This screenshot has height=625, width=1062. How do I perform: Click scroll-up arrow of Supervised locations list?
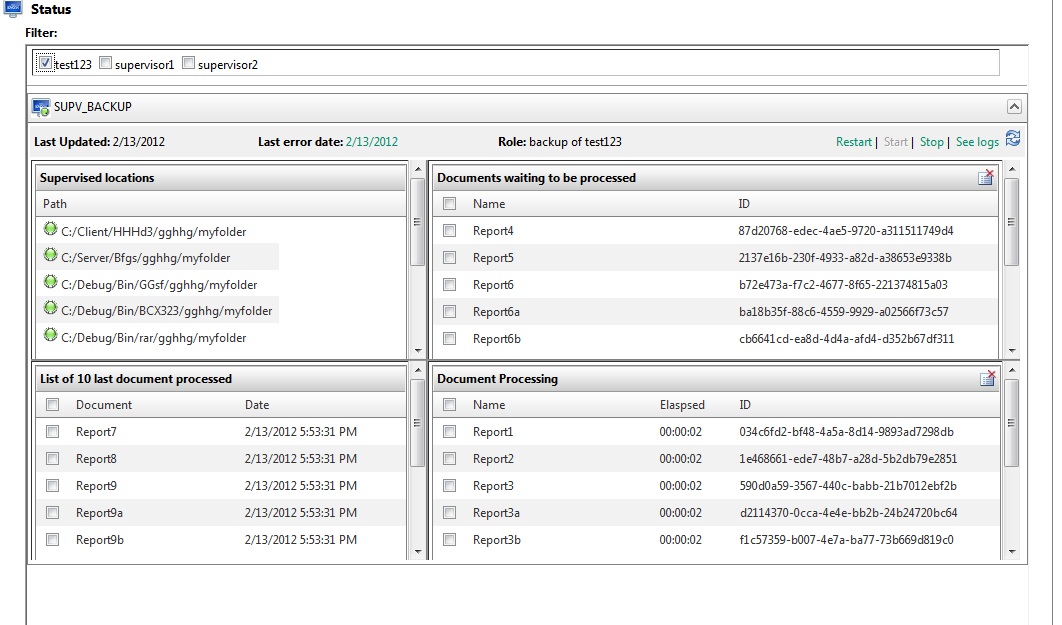point(418,169)
